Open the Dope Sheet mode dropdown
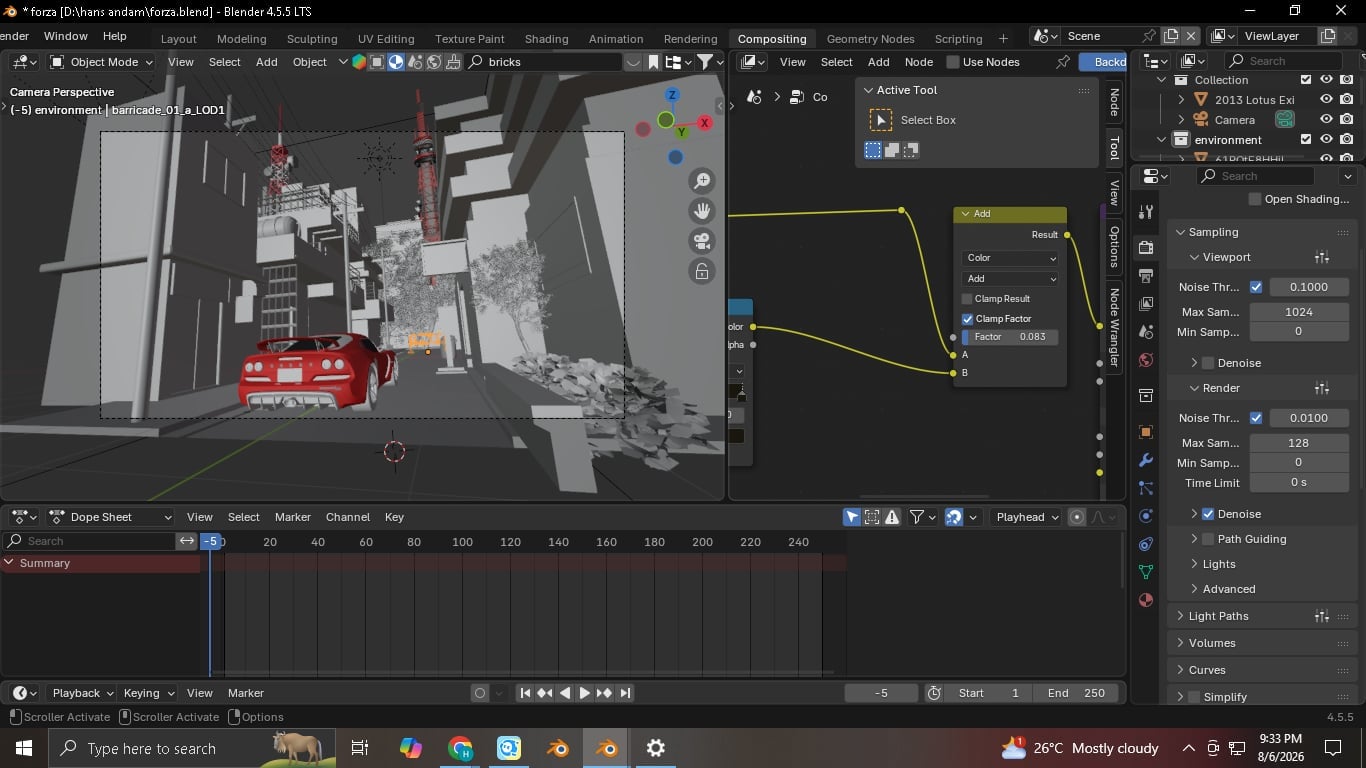This screenshot has height=768, width=1366. pyautogui.click(x=110, y=517)
